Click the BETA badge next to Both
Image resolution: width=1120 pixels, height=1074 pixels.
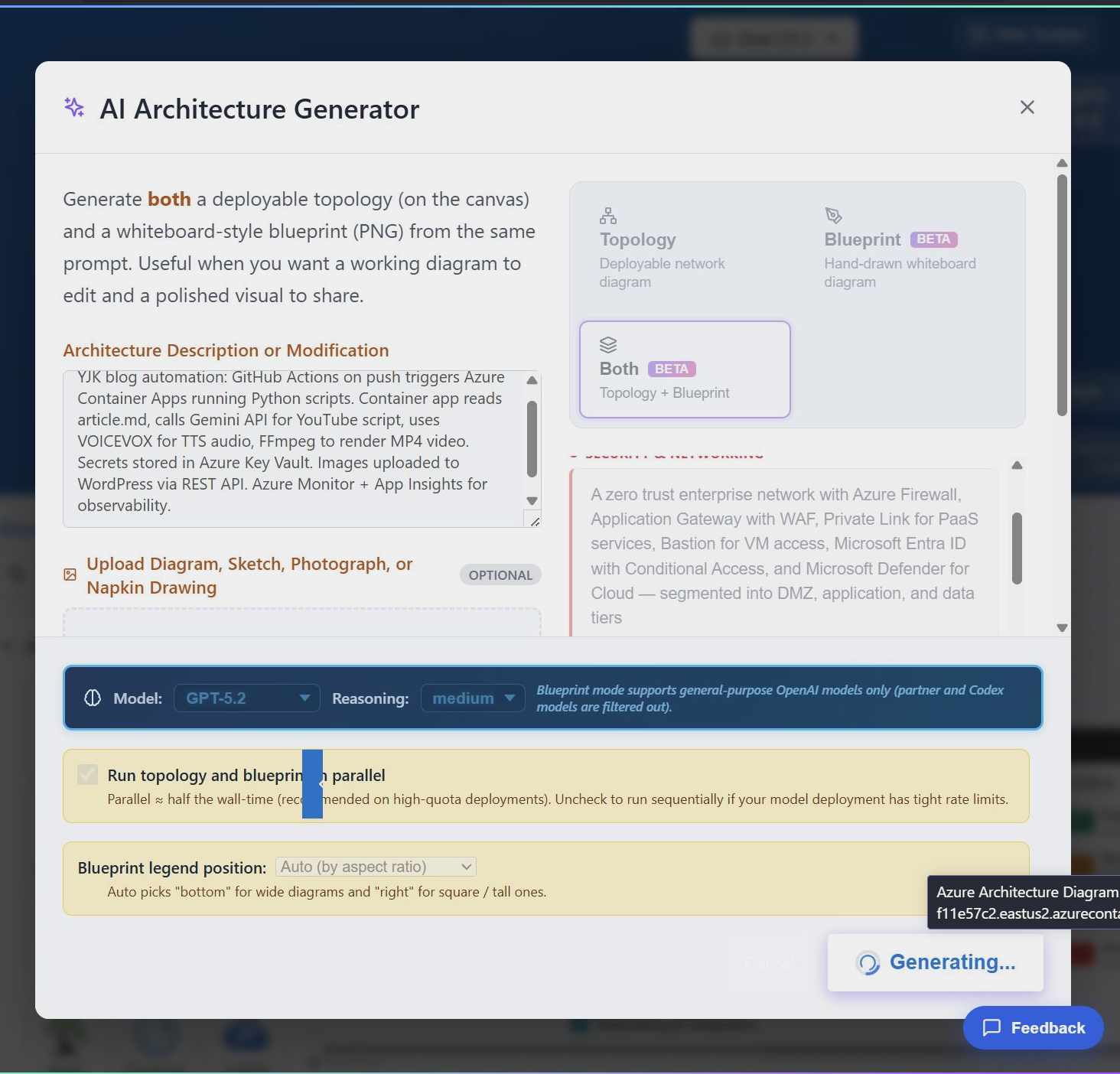[x=672, y=369]
